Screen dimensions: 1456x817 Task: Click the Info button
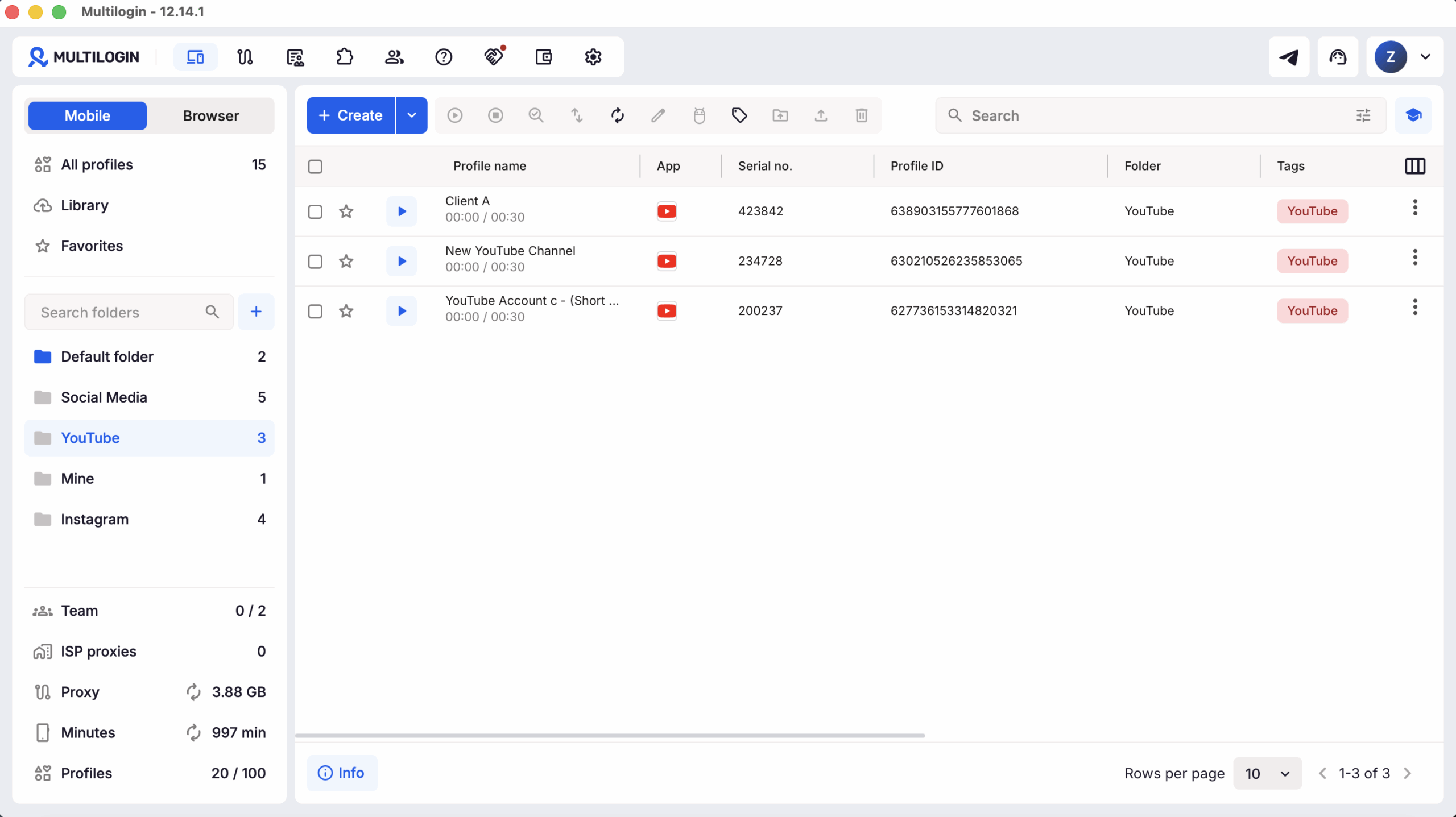click(x=342, y=773)
